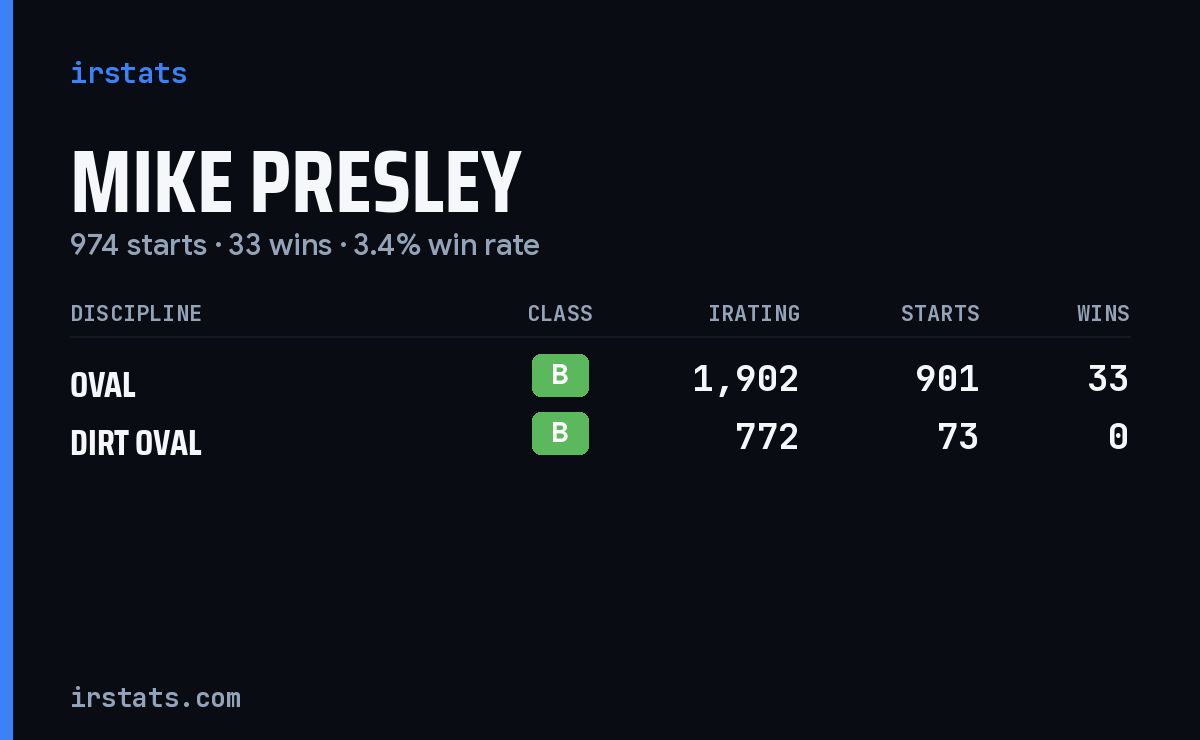Screen dimensions: 1200x740
Task: Sort by the DISCIPLINE column header
Action: tap(136, 314)
